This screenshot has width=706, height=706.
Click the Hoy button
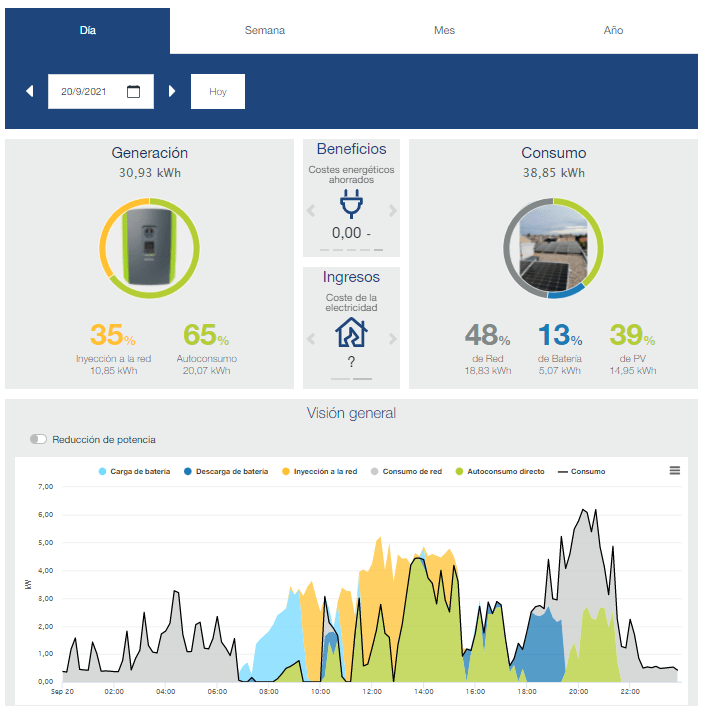pos(218,91)
